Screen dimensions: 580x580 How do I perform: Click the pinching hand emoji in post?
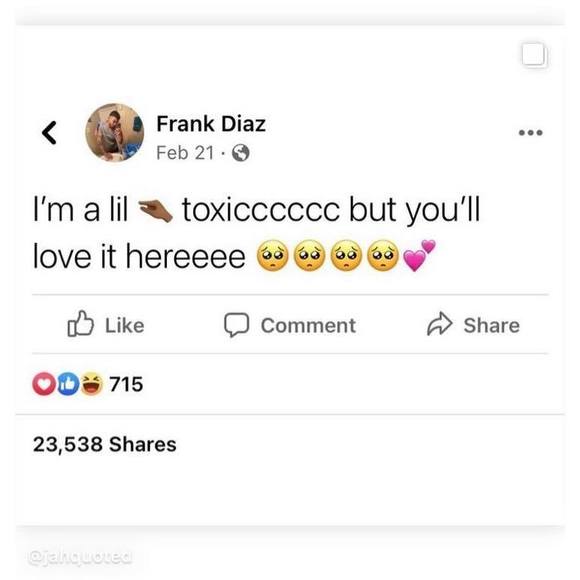coord(155,211)
